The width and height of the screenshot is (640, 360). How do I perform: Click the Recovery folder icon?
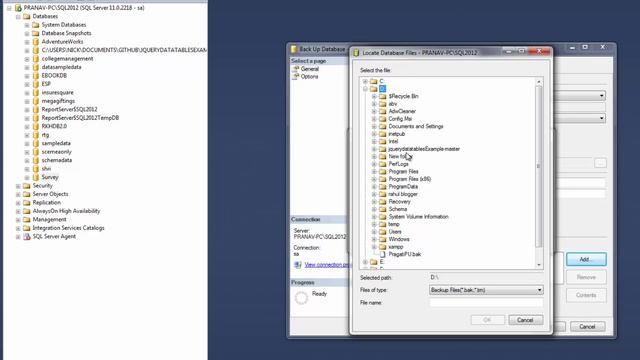point(382,202)
